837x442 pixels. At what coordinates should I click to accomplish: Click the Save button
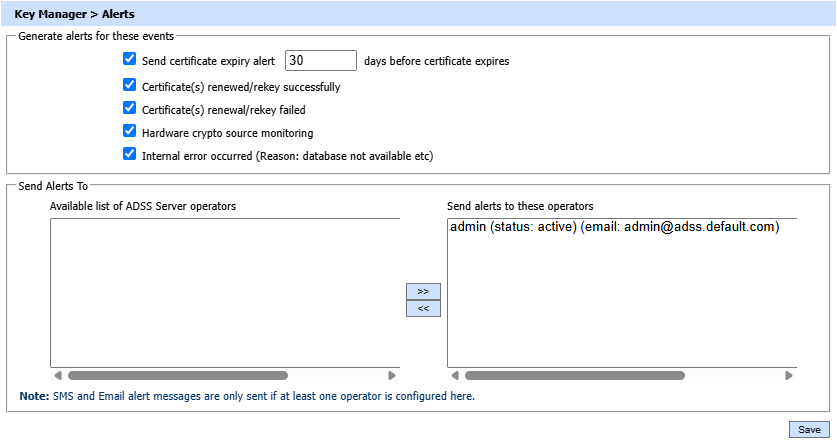[x=807, y=429]
